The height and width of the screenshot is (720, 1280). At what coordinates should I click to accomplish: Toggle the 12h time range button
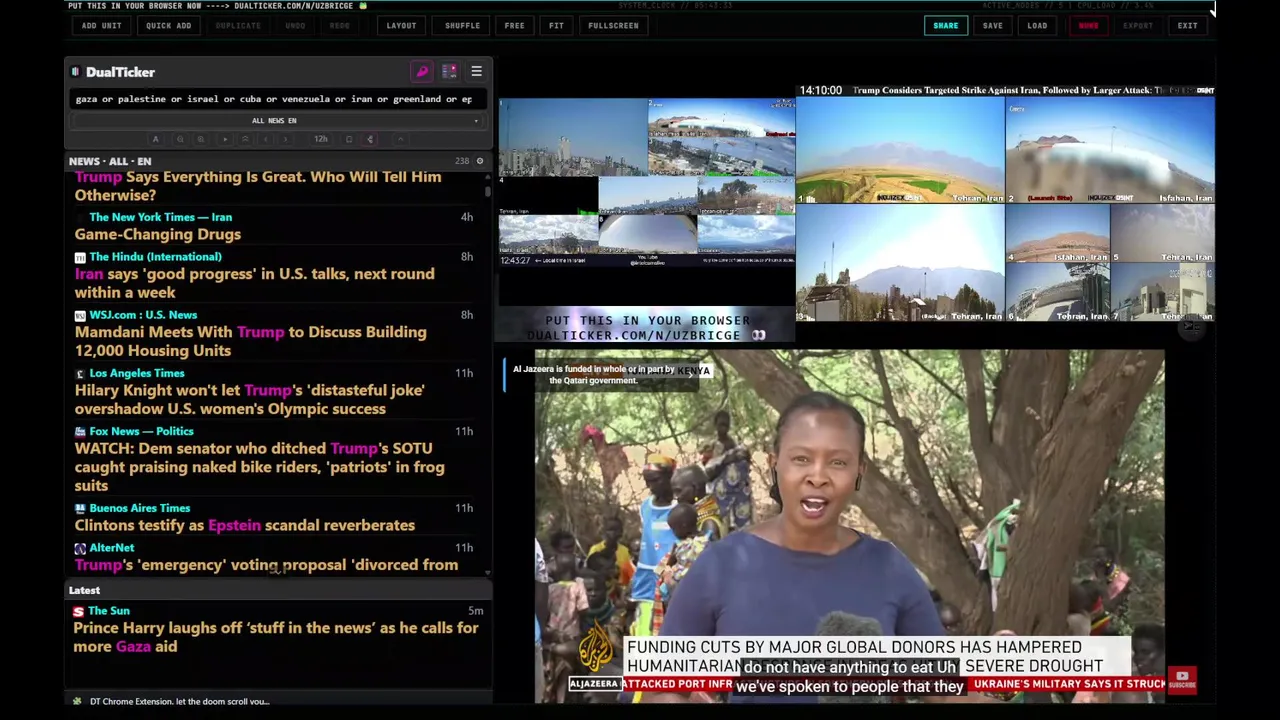click(321, 139)
